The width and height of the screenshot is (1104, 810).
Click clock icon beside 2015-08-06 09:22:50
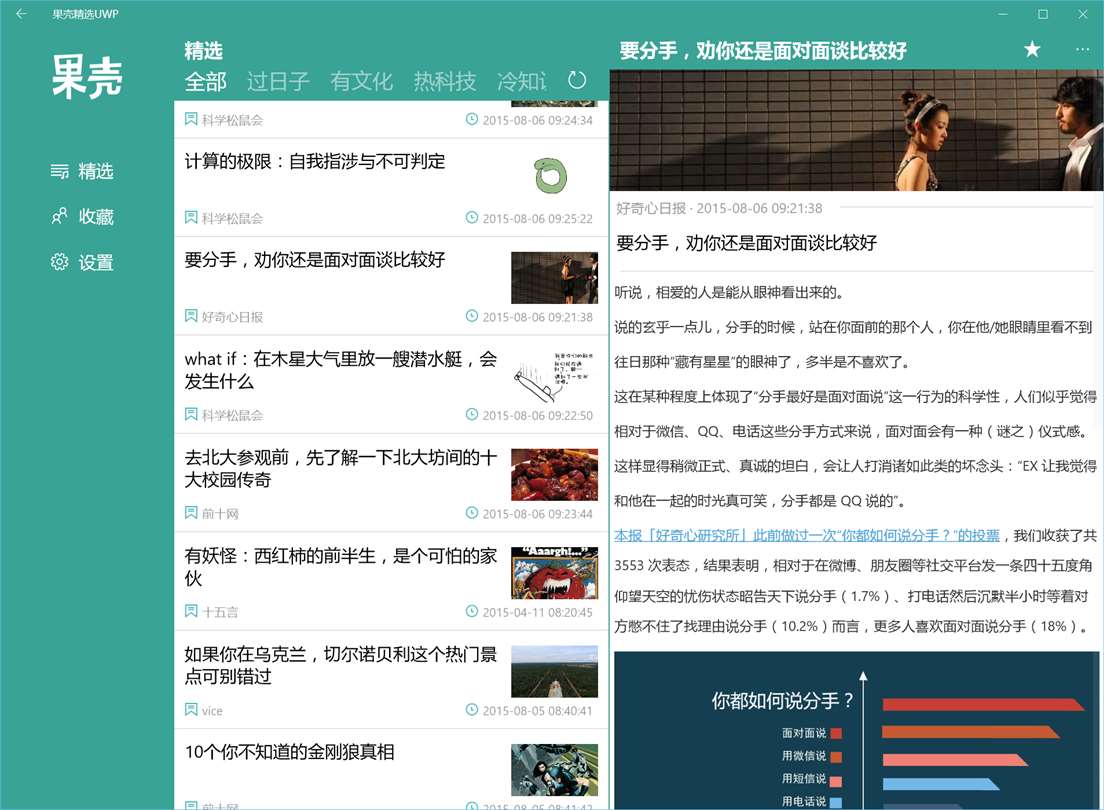(472, 414)
